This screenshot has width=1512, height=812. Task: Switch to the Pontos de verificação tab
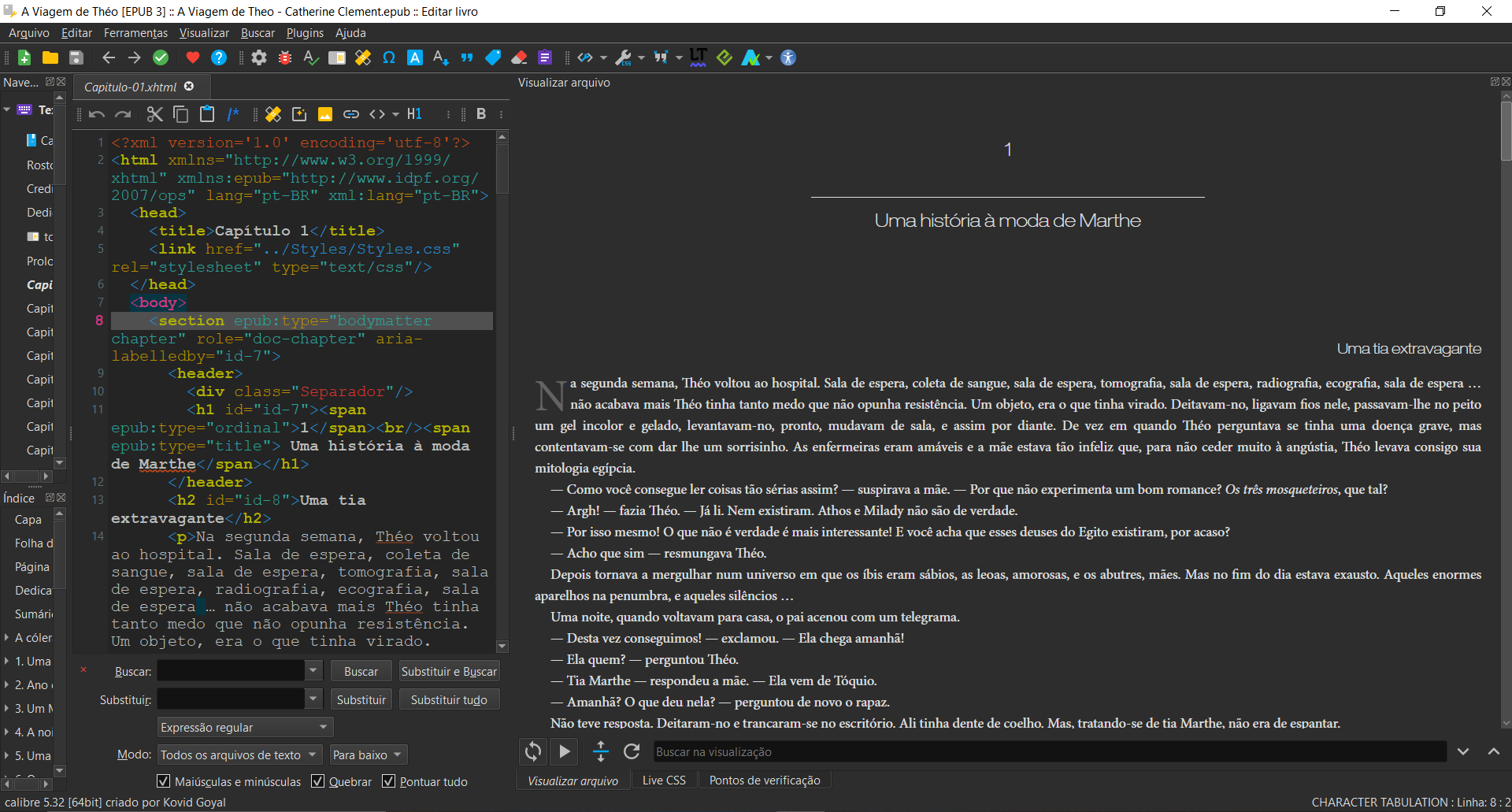[765, 780]
